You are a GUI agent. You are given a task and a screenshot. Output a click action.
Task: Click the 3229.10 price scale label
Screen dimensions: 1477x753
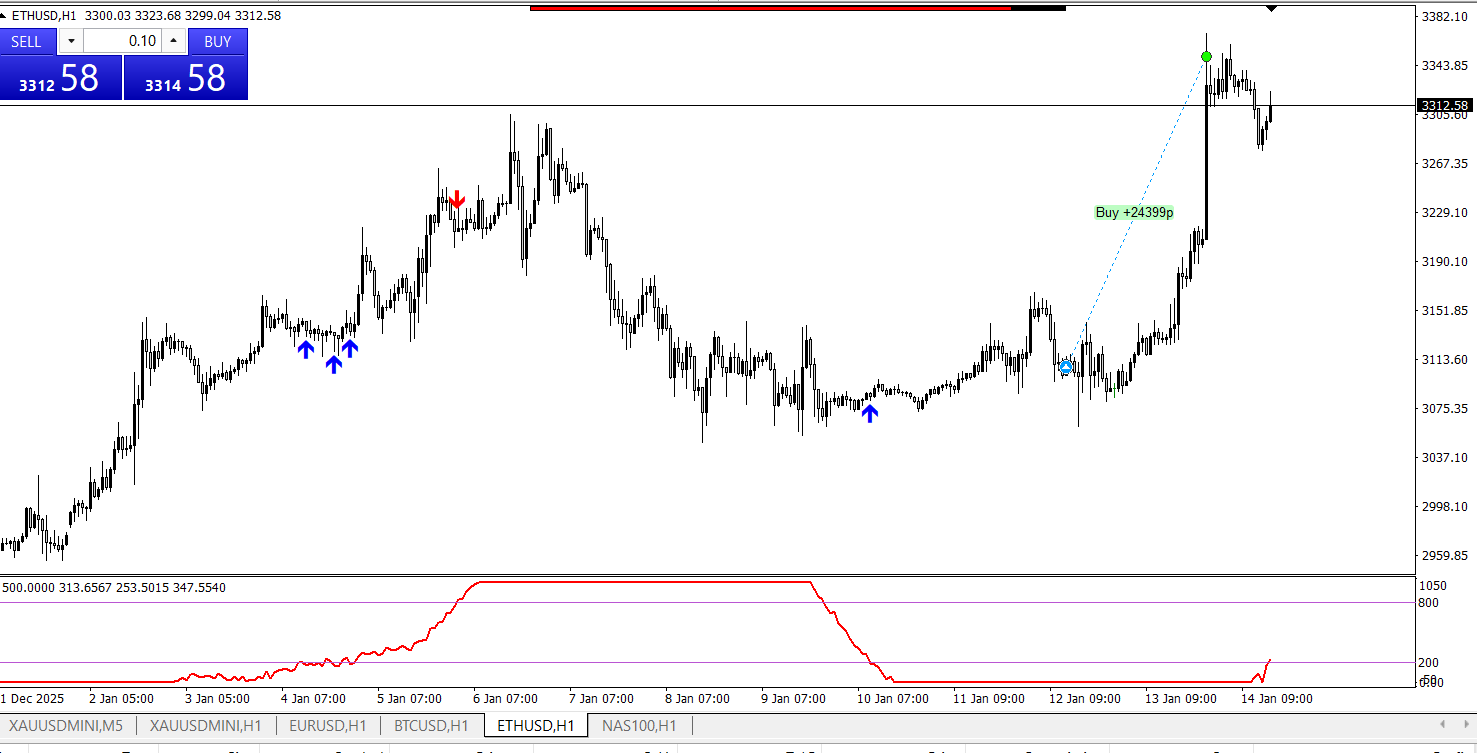pos(1444,213)
